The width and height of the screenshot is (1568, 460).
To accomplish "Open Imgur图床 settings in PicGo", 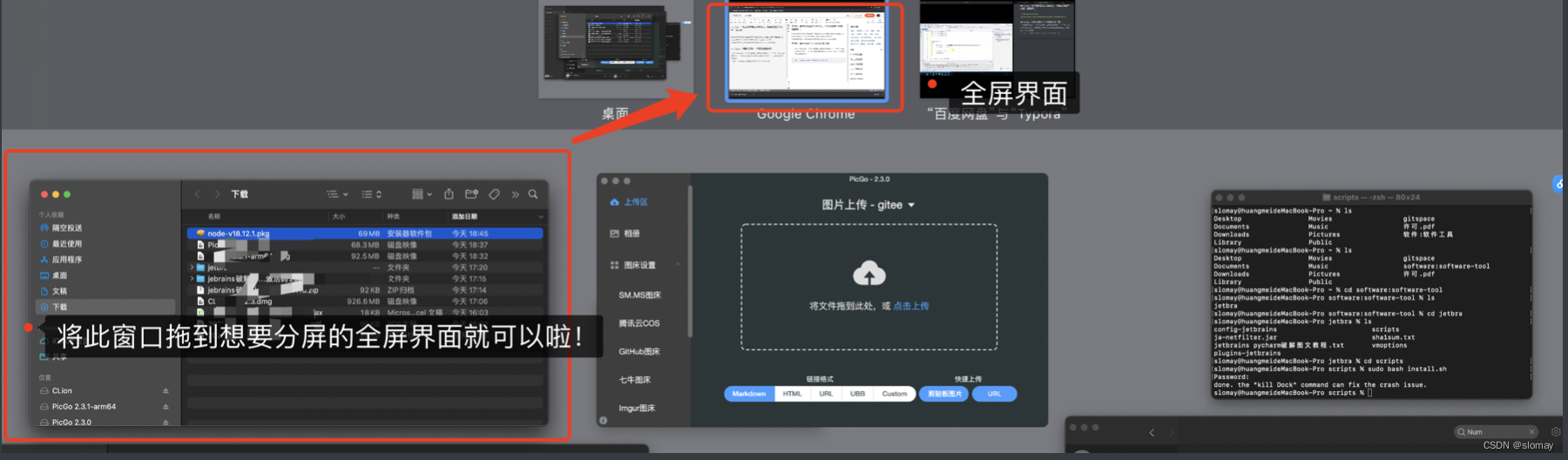I will [x=637, y=408].
